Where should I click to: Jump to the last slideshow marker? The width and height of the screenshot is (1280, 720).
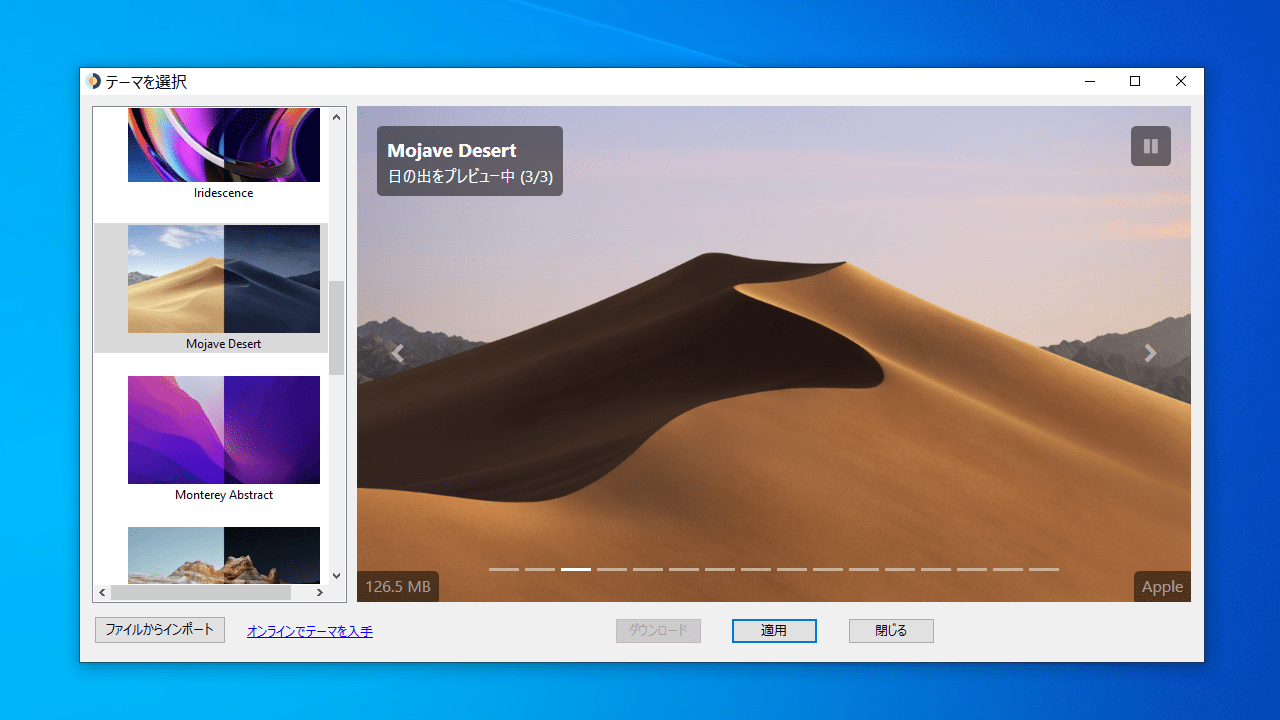(x=1044, y=569)
